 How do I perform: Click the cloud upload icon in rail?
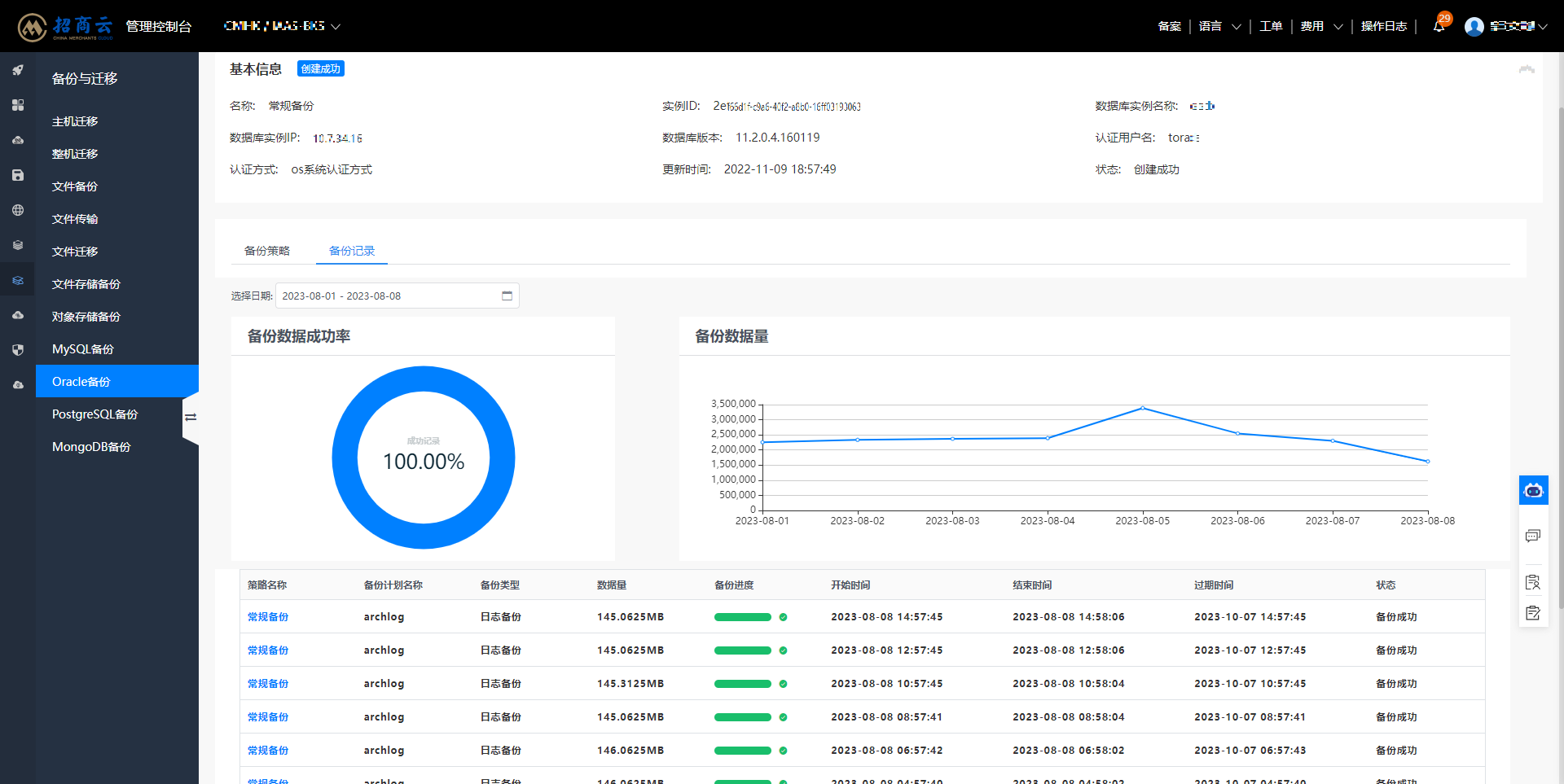point(18,315)
